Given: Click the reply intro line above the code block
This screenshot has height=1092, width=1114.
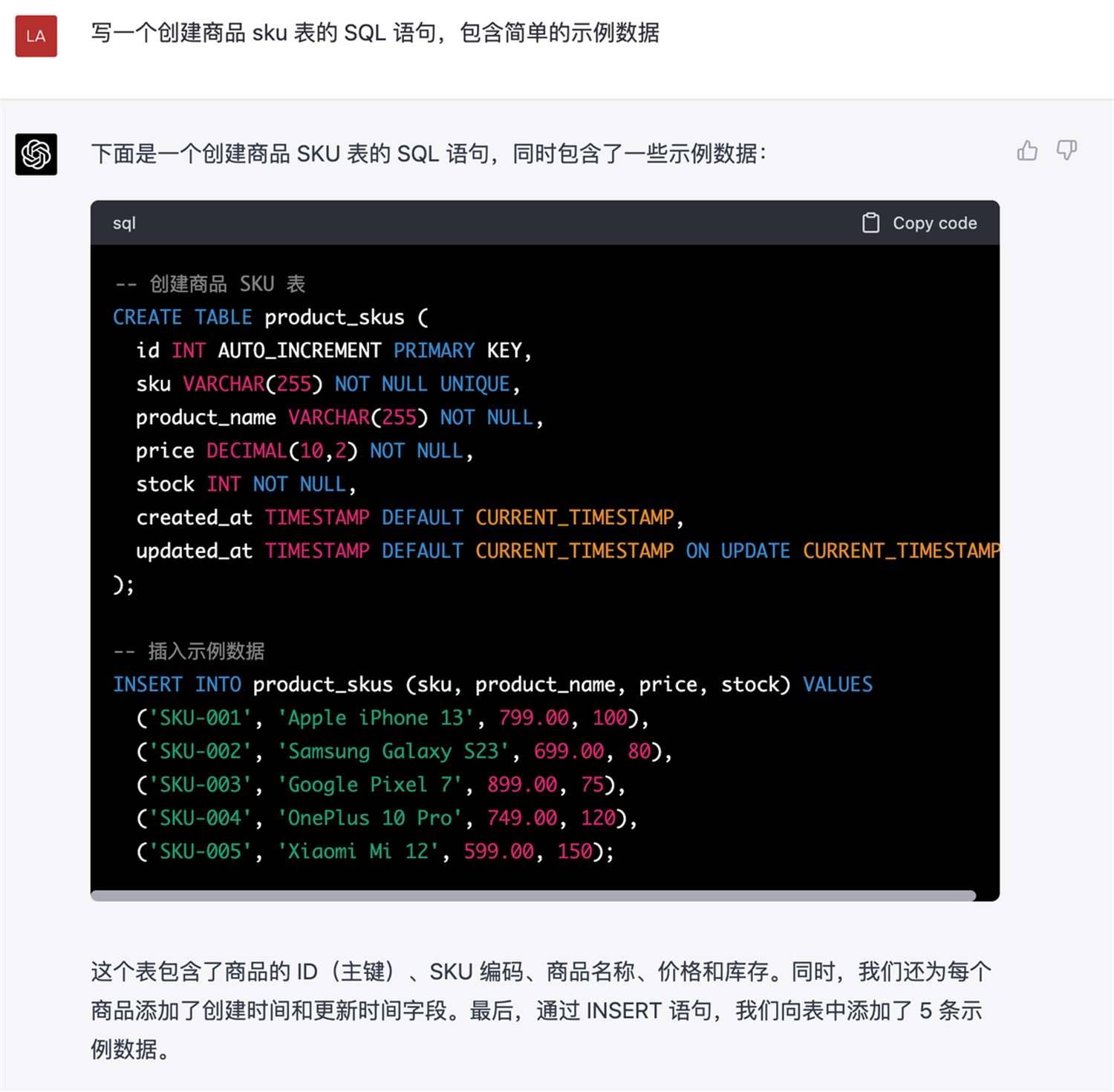Looking at the screenshot, I should [429, 154].
